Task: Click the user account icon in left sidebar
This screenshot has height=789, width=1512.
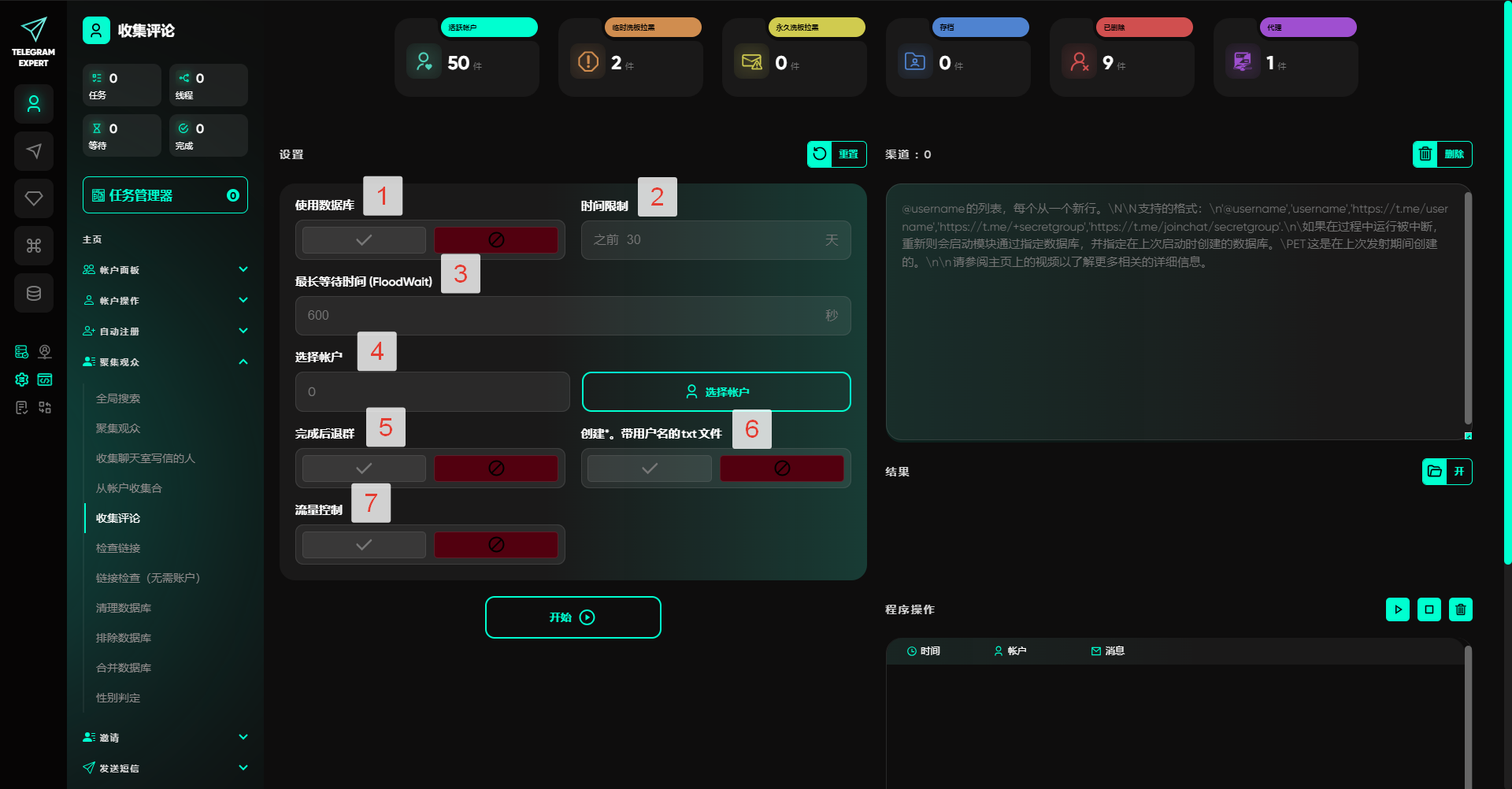Action: [x=34, y=104]
